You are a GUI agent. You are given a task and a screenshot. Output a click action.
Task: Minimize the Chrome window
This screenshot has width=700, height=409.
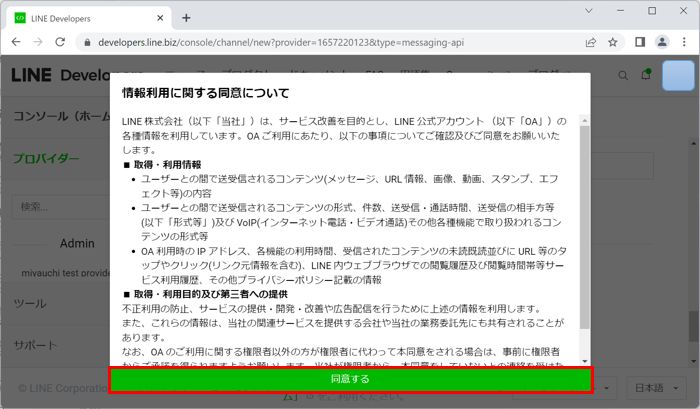coord(621,11)
